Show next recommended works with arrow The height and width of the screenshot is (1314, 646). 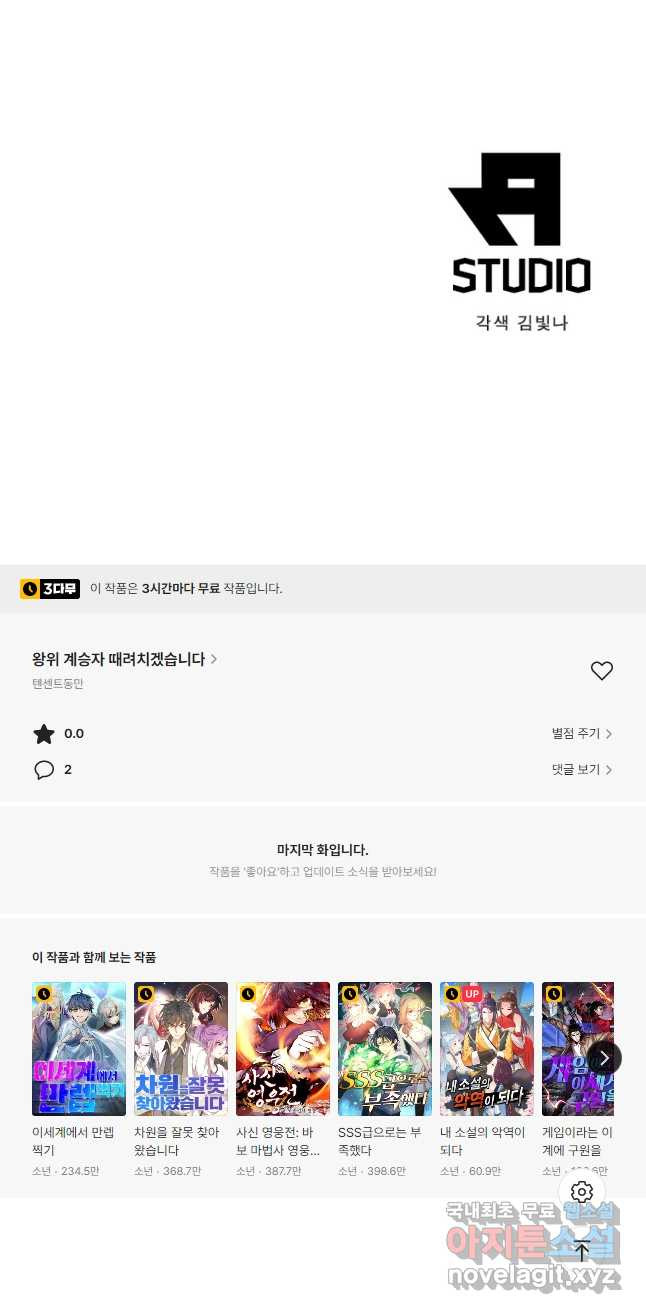(x=604, y=1058)
